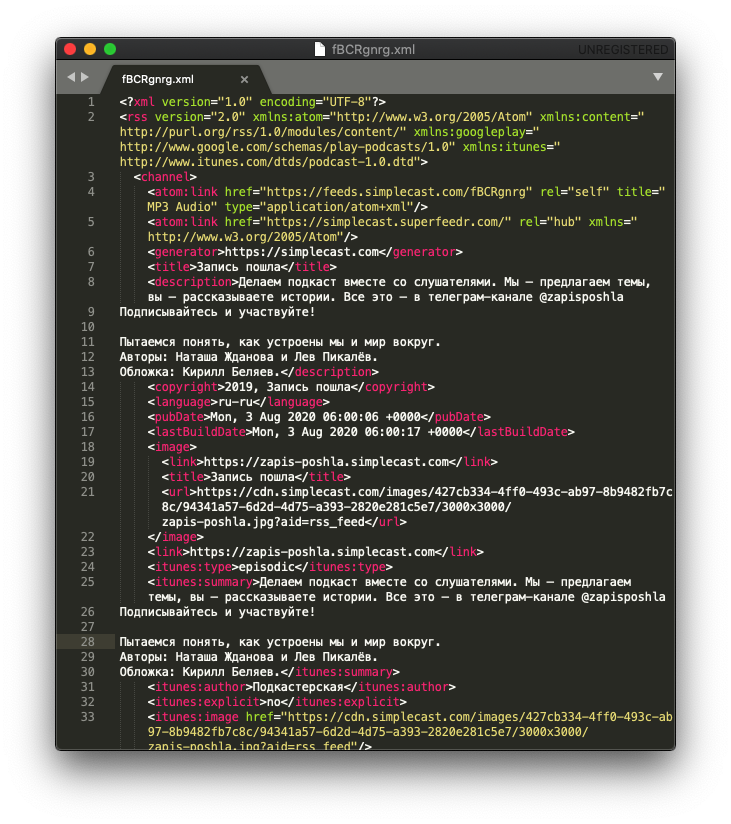Click the channel link URL on line 23
731x824 pixels.
pyautogui.click(x=312, y=552)
